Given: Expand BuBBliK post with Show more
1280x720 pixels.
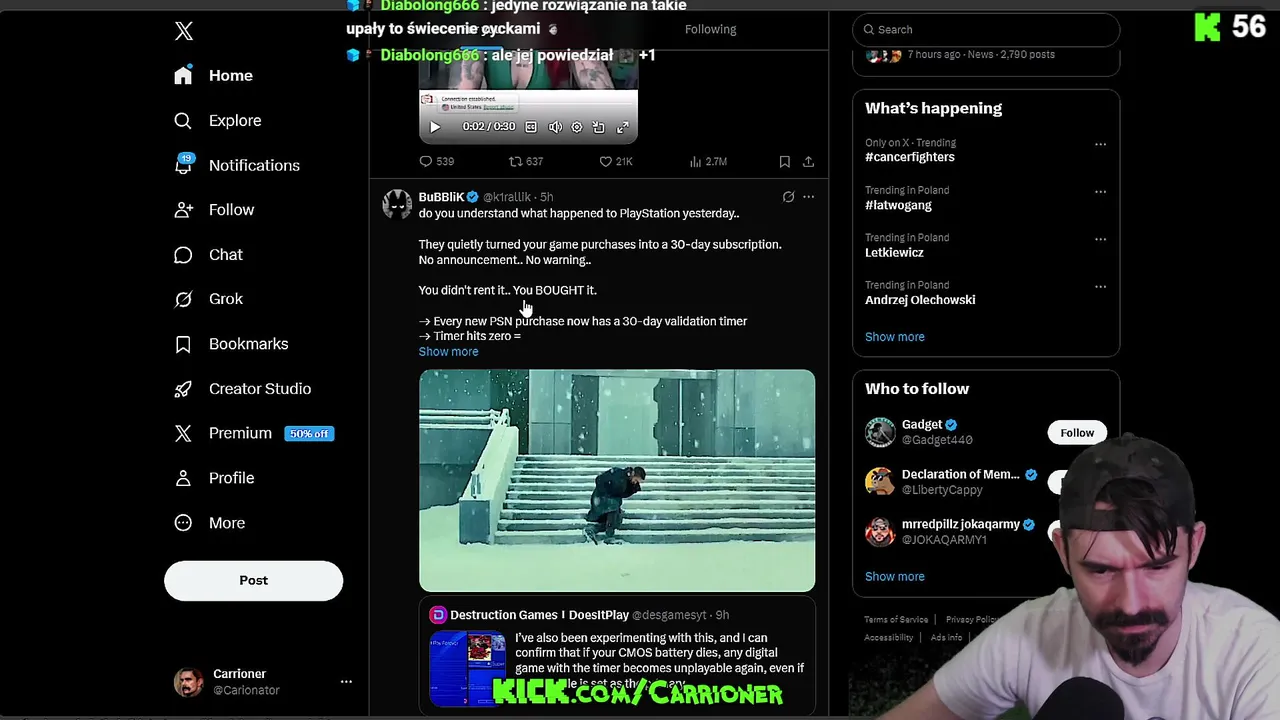Looking at the screenshot, I should [448, 352].
